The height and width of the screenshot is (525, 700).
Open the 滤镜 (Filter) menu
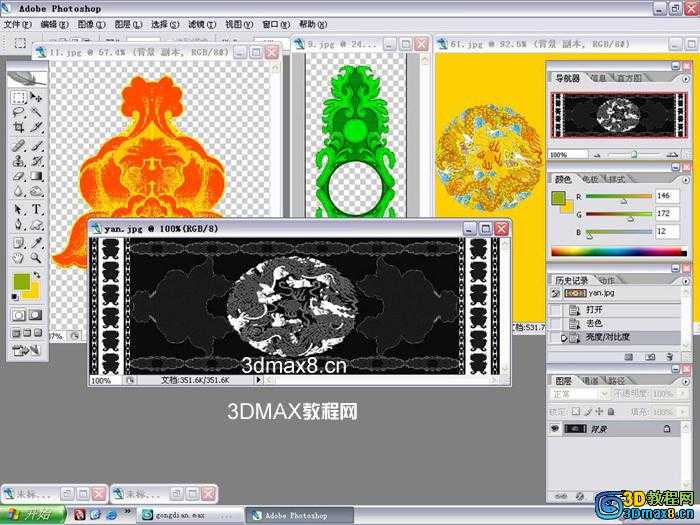tap(202, 25)
